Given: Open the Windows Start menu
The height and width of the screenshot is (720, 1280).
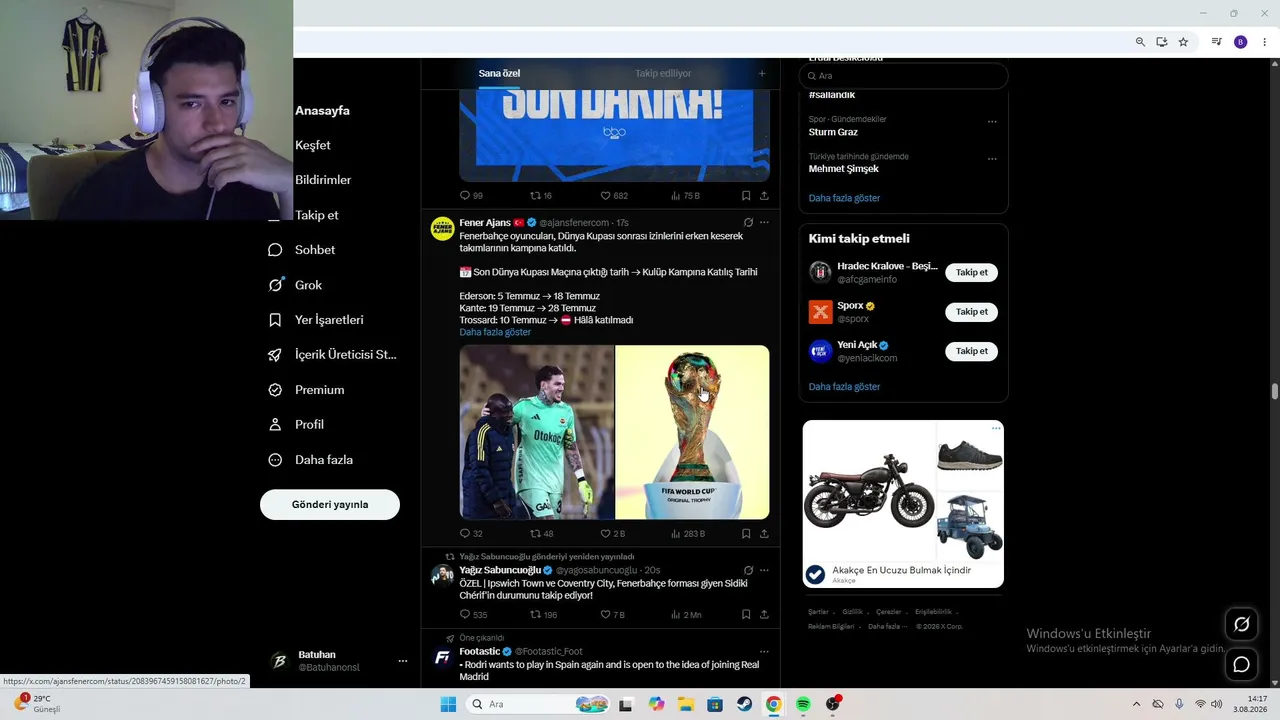Looking at the screenshot, I should coord(448,704).
